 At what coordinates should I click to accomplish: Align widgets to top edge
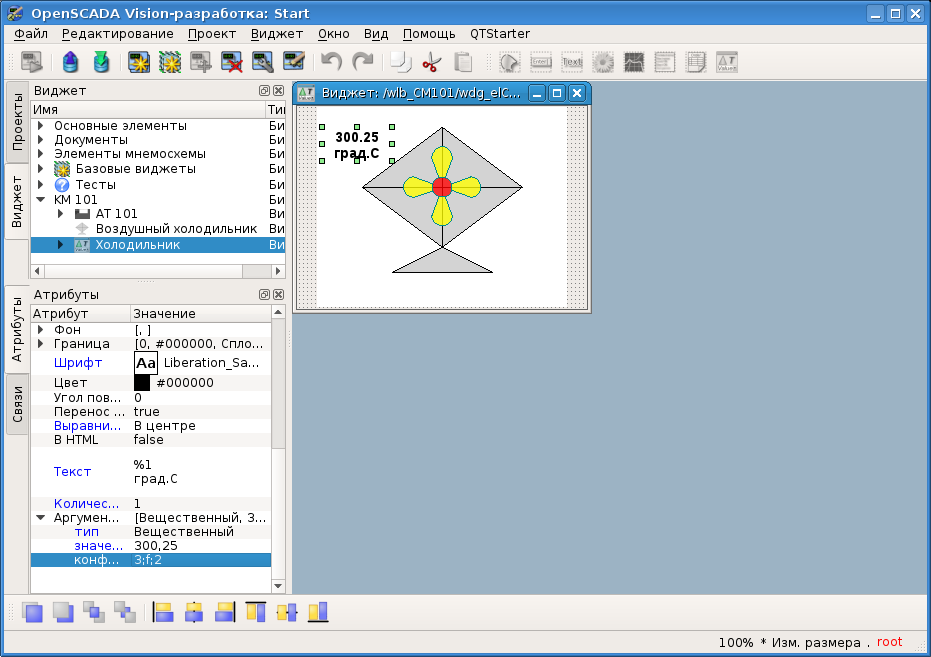(x=256, y=611)
